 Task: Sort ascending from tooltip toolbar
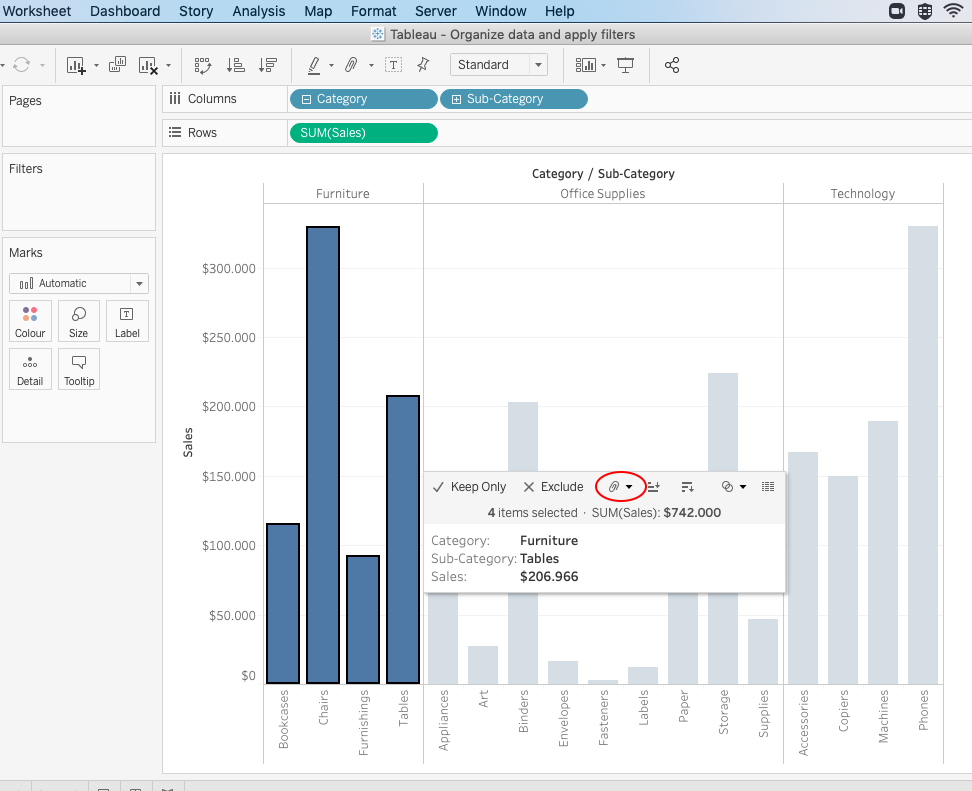tap(653, 487)
